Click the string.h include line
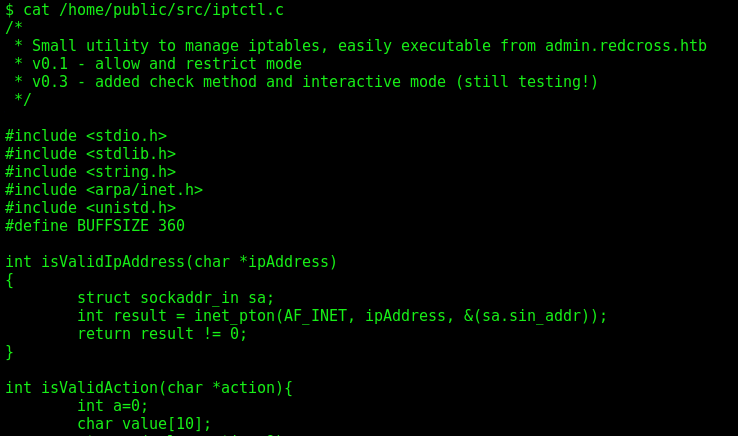 click(90, 171)
